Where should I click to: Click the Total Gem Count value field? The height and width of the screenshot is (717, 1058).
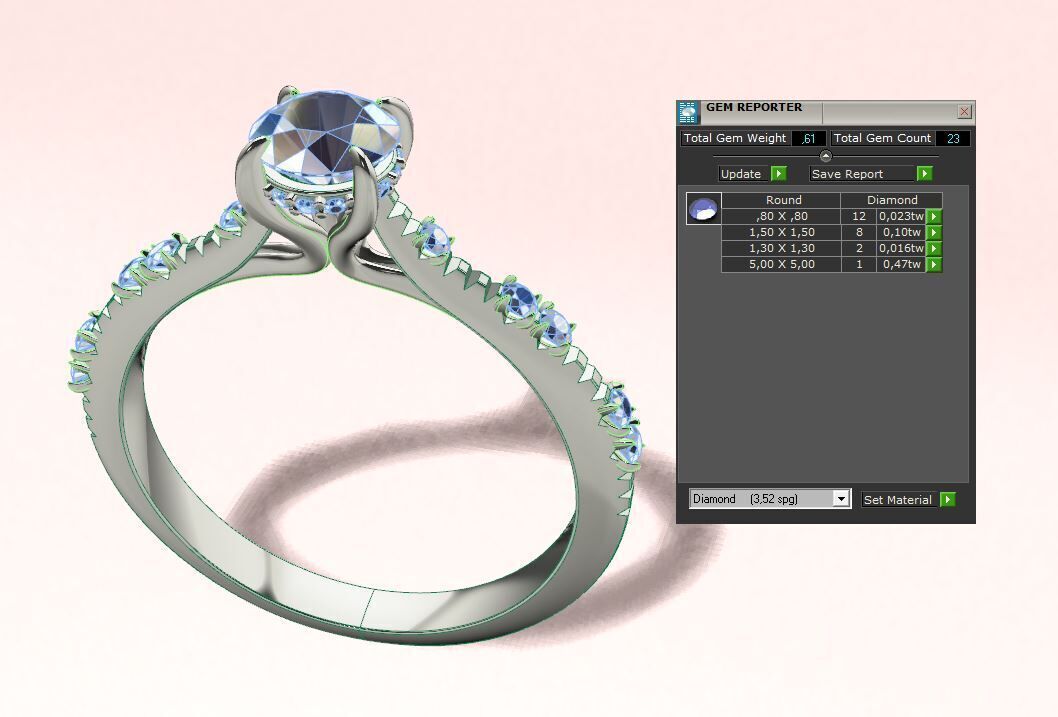click(x=953, y=138)
